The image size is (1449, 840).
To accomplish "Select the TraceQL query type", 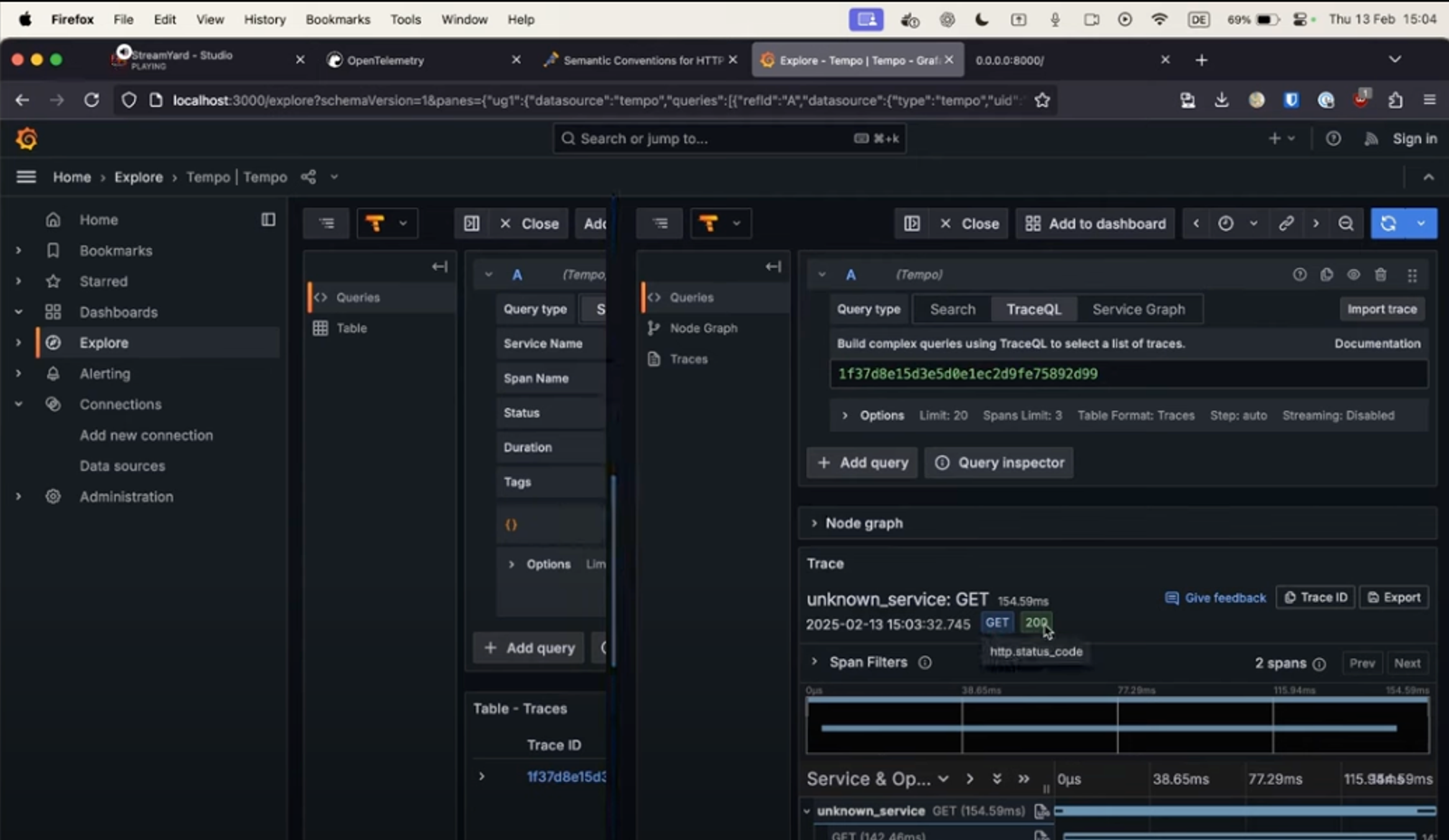I will click(1033, 310).
